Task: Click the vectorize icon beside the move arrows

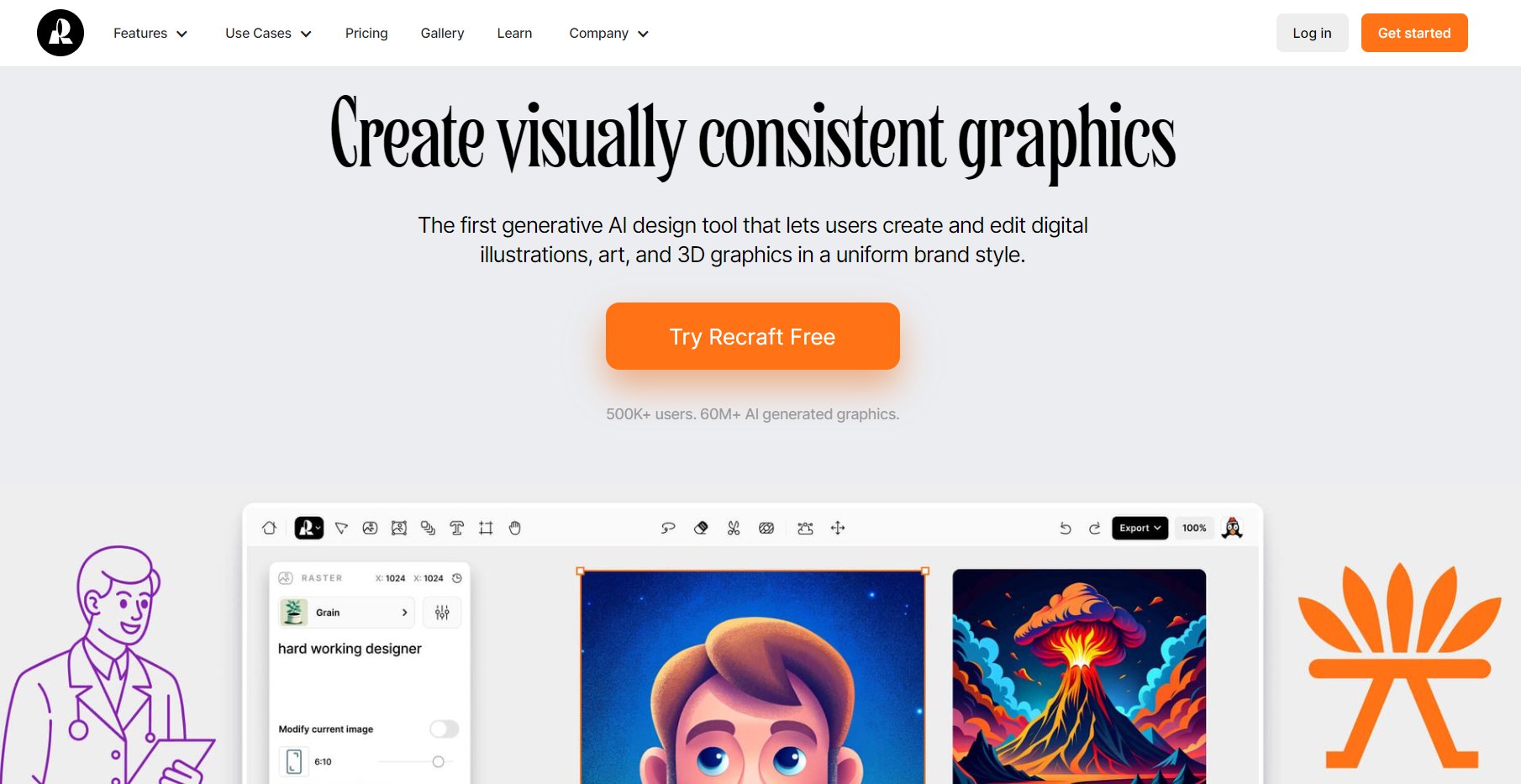Action: pos(805,528)
